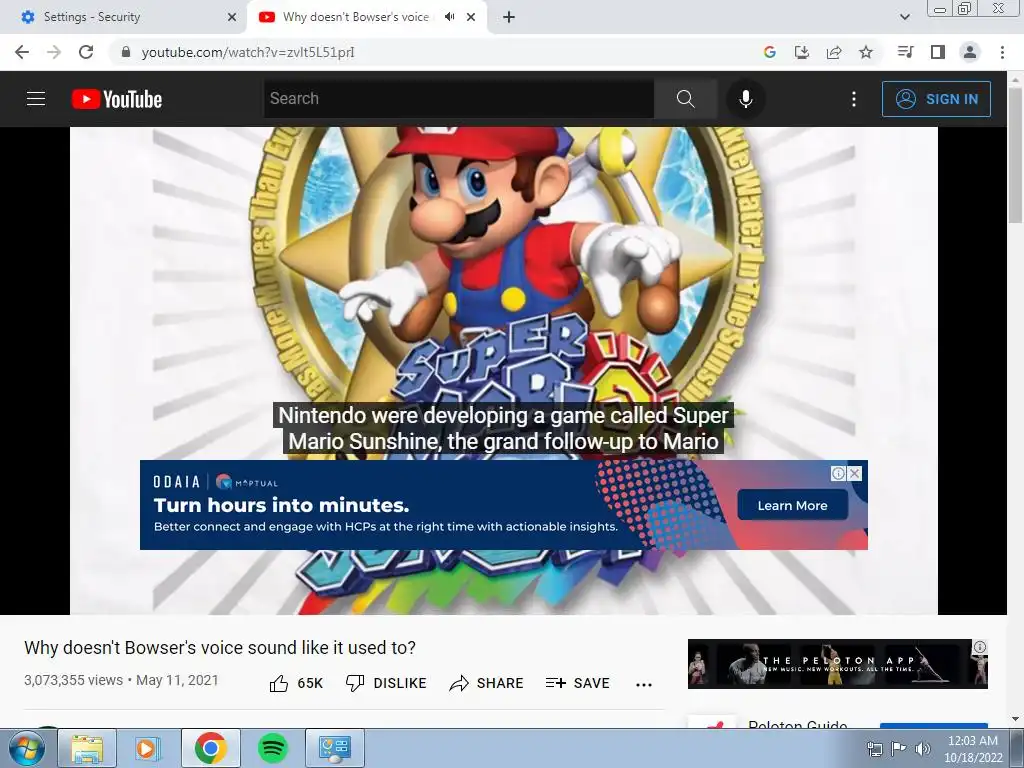Open the Chrome profile avatar
The width and height of the screenshot is (1024, 768).
point(970,52)
